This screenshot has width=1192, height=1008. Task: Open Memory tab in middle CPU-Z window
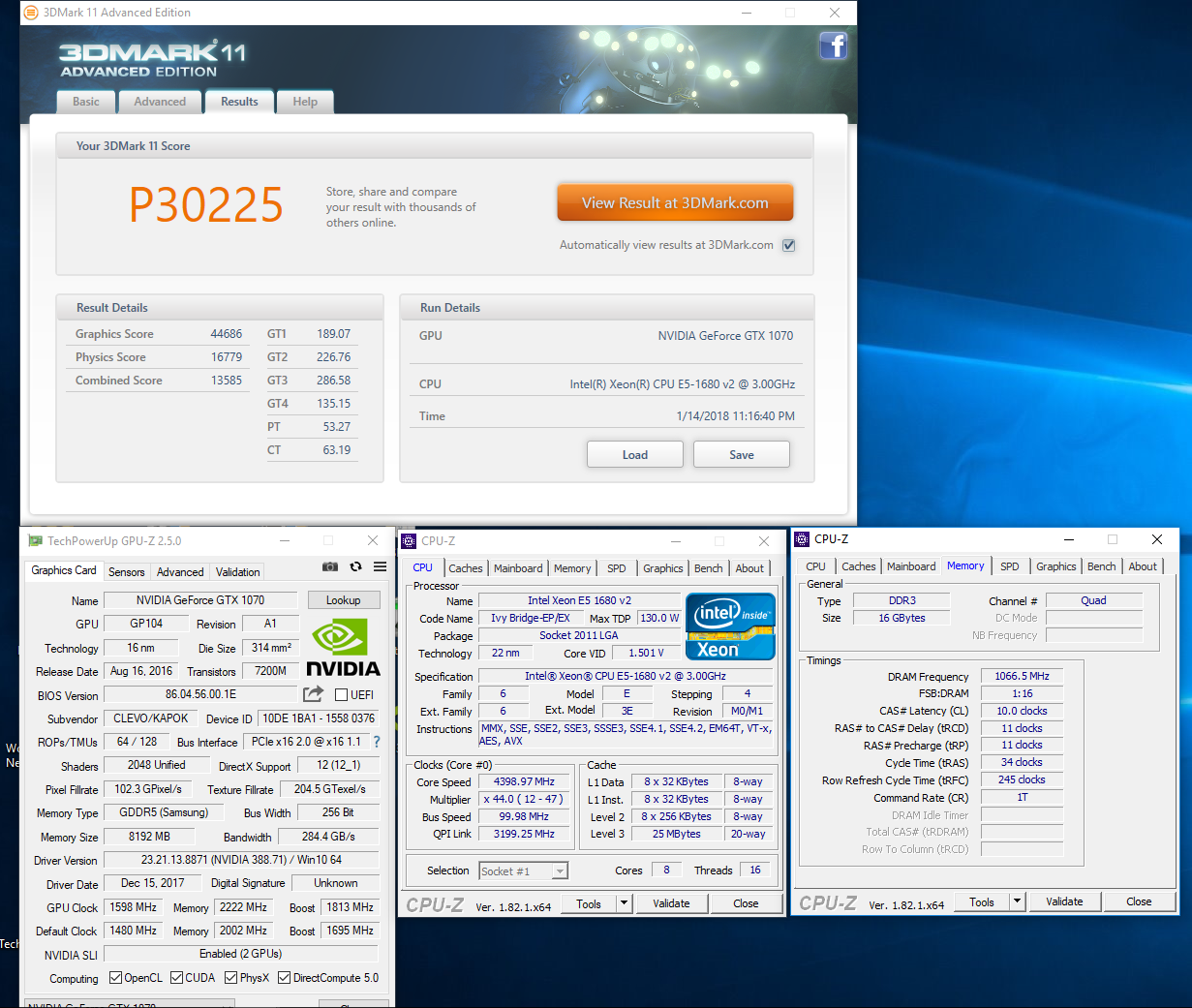(572, 568)
